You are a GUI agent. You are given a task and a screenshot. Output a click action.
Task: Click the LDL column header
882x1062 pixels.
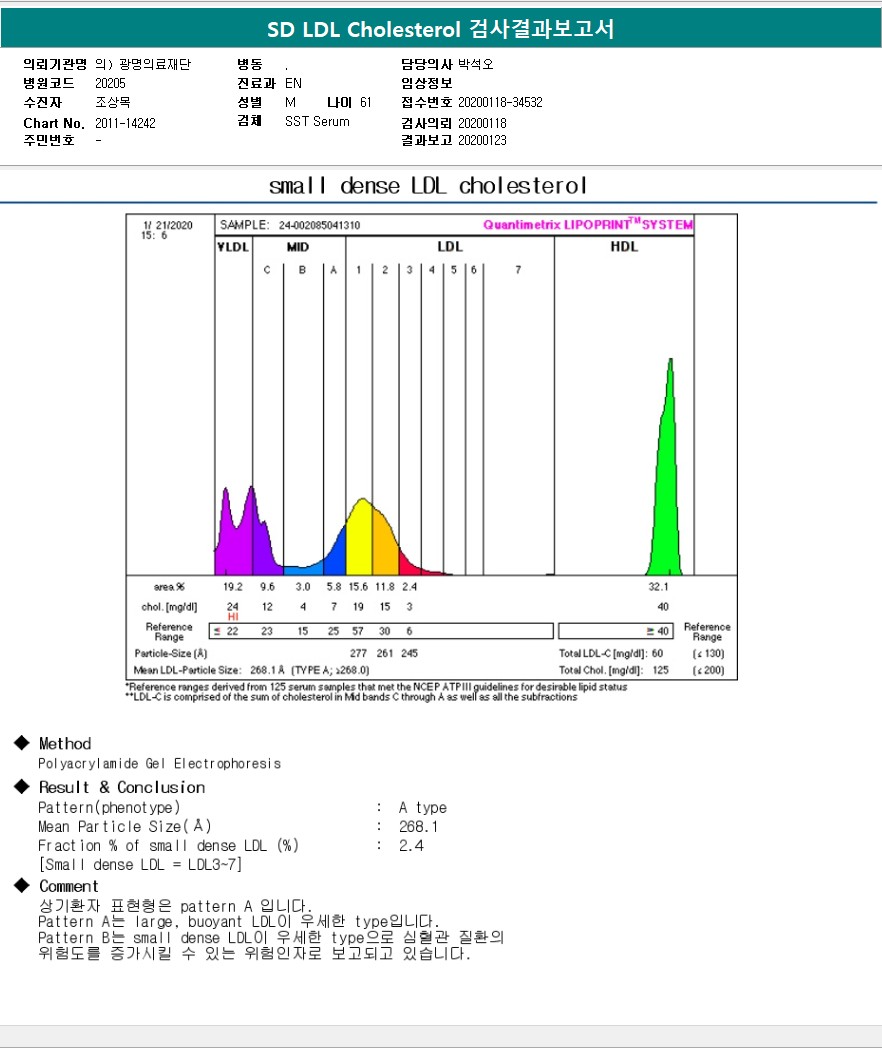(450, 247)
